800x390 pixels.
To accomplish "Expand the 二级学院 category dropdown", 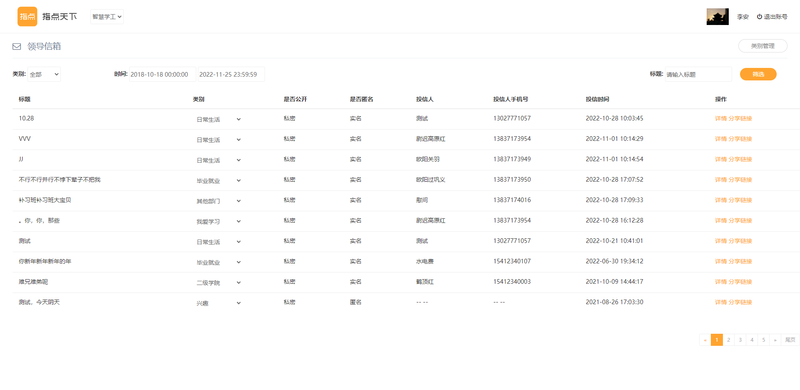I will (218, 283).
